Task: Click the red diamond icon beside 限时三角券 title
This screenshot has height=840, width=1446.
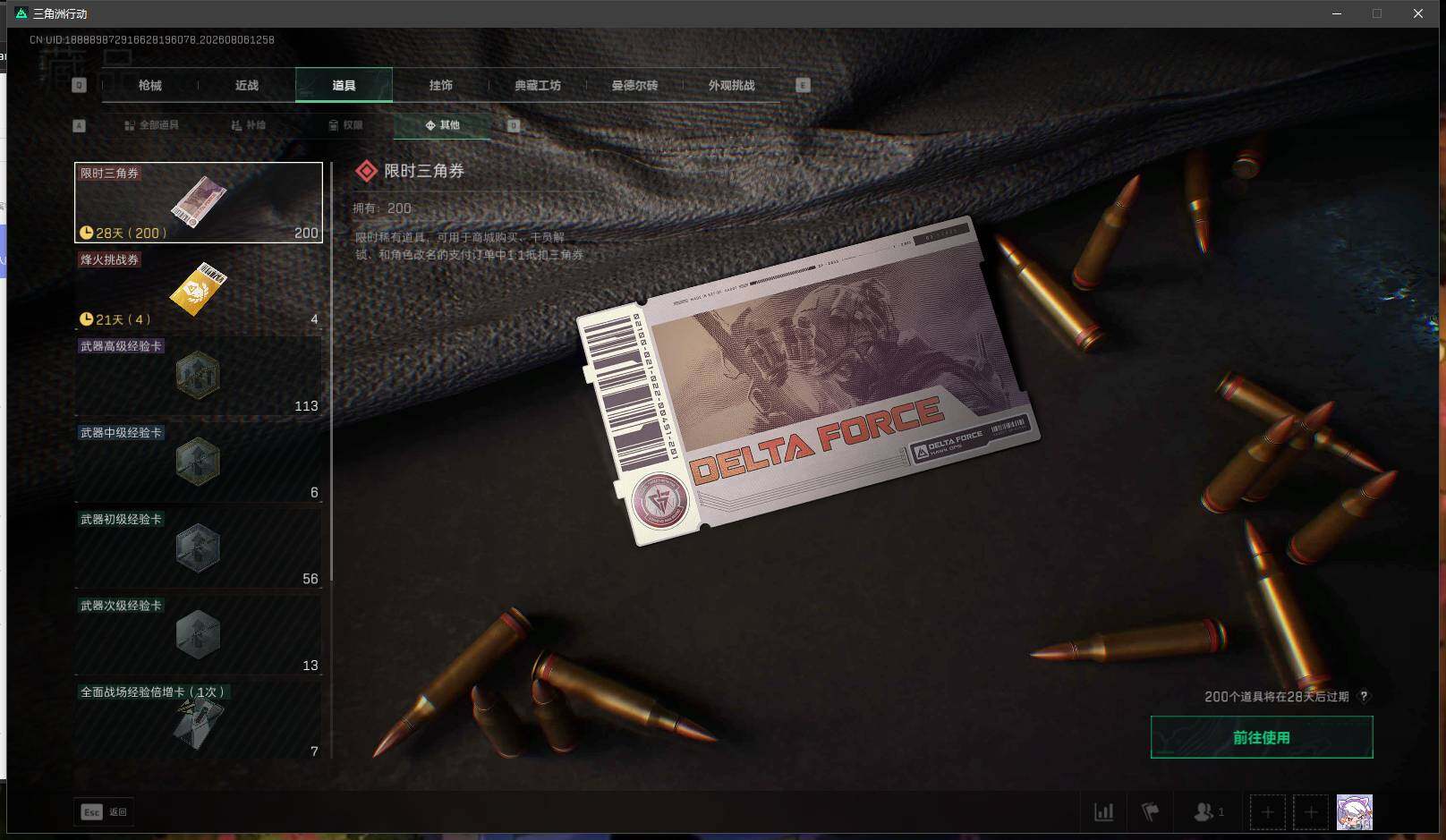Action: tap(366, 171)
